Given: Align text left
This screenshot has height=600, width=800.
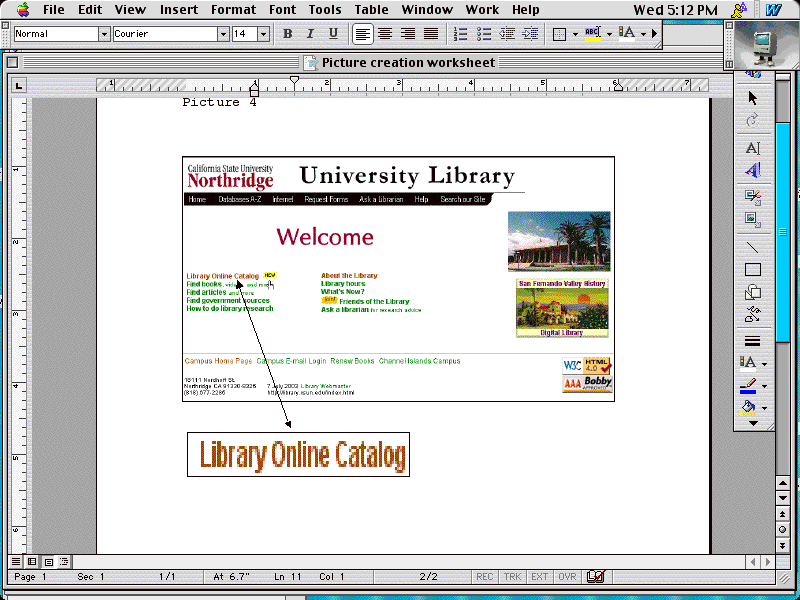Looking at the screenshot, I should [x=362, y=34].
